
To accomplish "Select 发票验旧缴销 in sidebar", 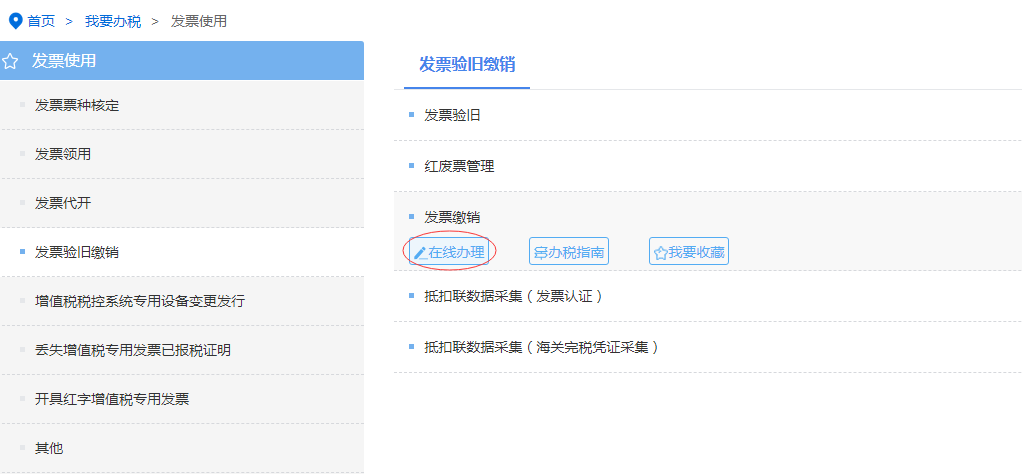I will pyautogui.click(x=182, y=252).
